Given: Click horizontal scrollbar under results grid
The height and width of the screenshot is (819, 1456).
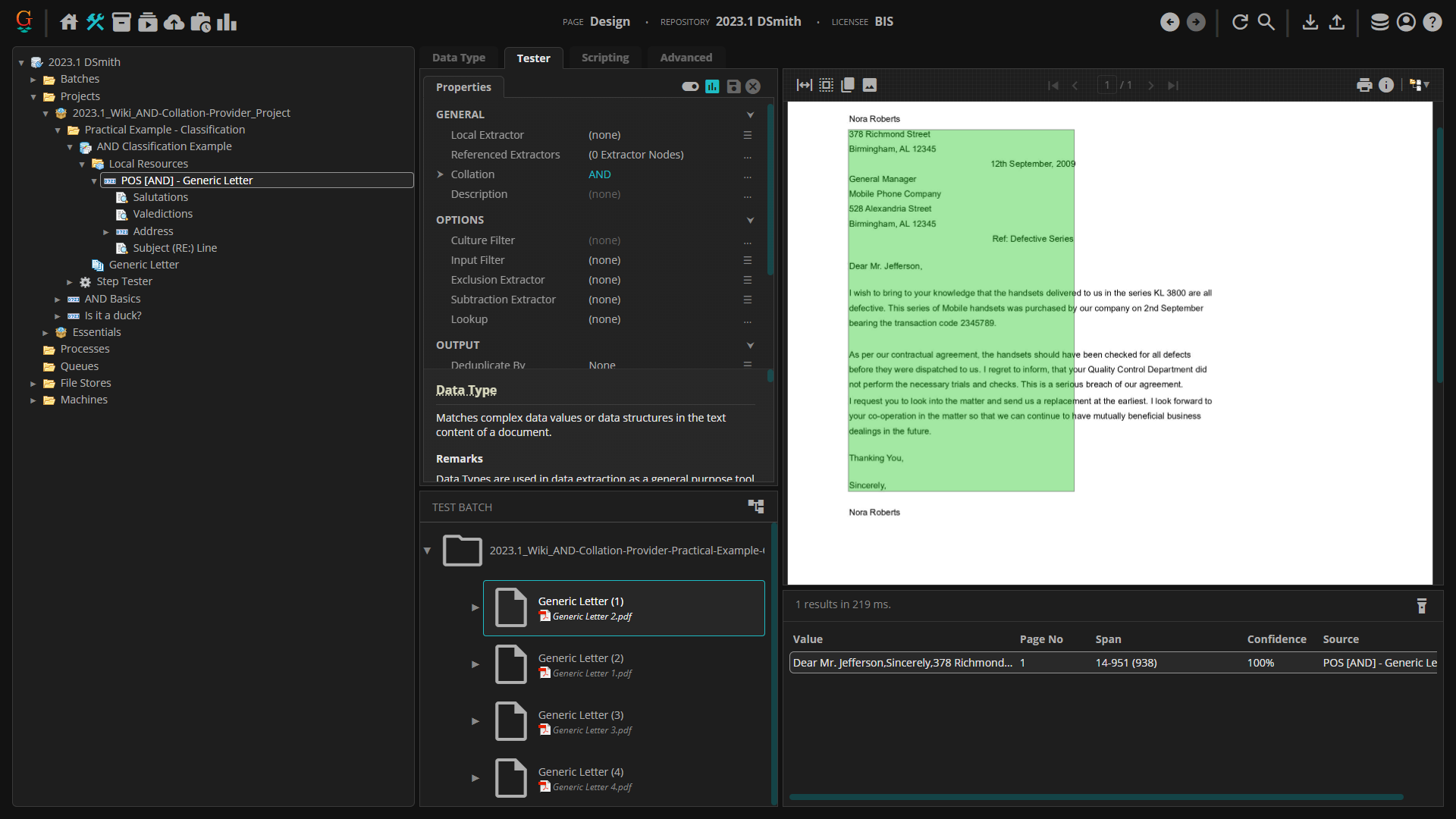Looking at the screenshot, I should pyautogui.click(x=1096, y=797).
